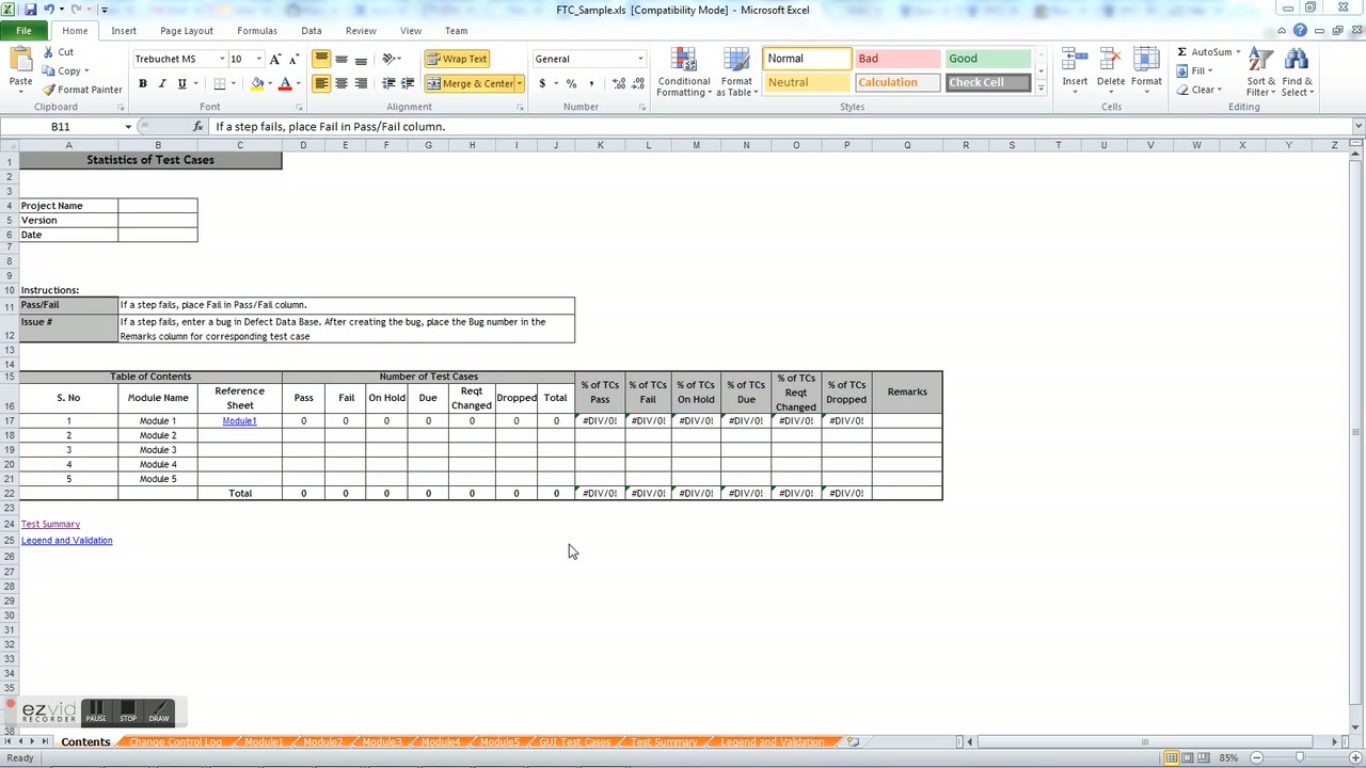Adjust the zoom level slider
The width and height of the screenshot is (1366, 768).
click(x=1299, y=758)
